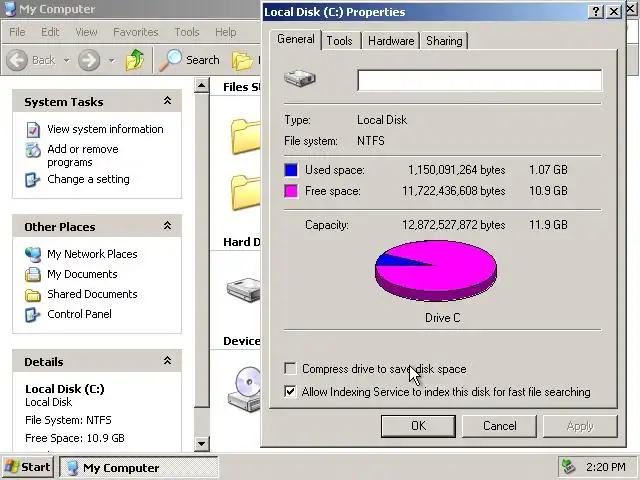
Task: Click Change a setting link
Action: (x=89, y=179)
